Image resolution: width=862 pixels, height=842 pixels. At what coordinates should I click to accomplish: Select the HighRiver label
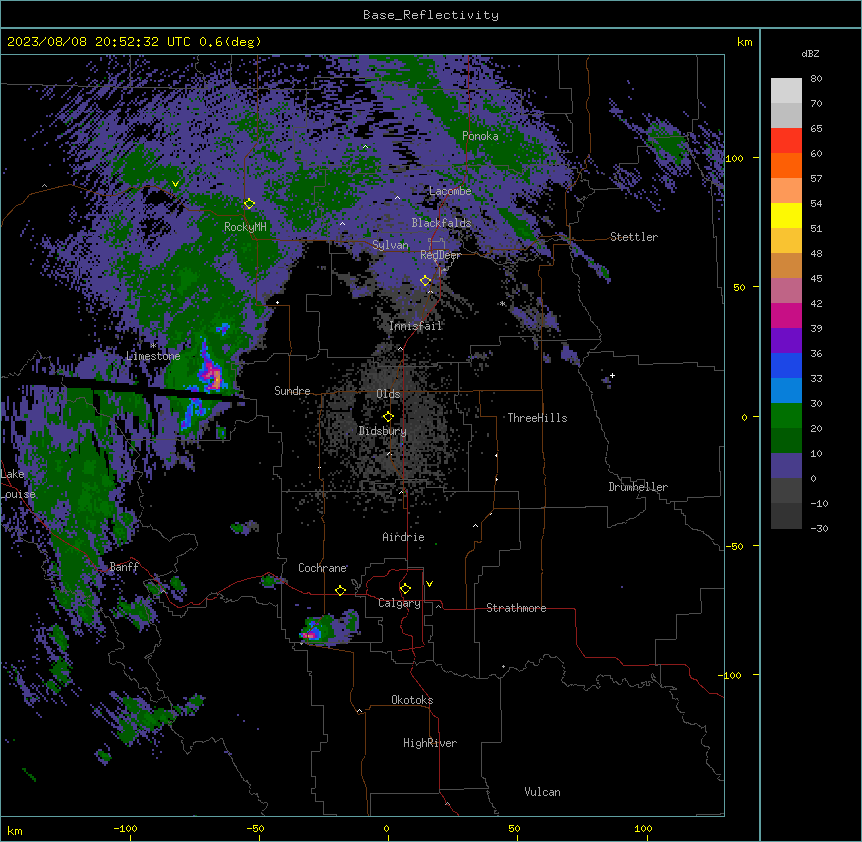coord(430,743)
